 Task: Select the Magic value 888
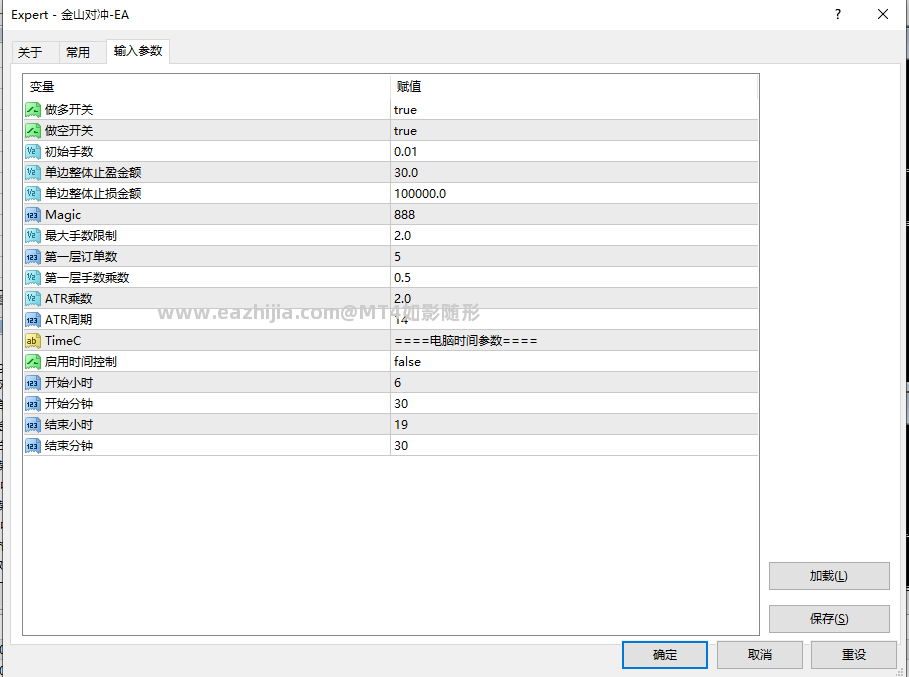[405, 214]
